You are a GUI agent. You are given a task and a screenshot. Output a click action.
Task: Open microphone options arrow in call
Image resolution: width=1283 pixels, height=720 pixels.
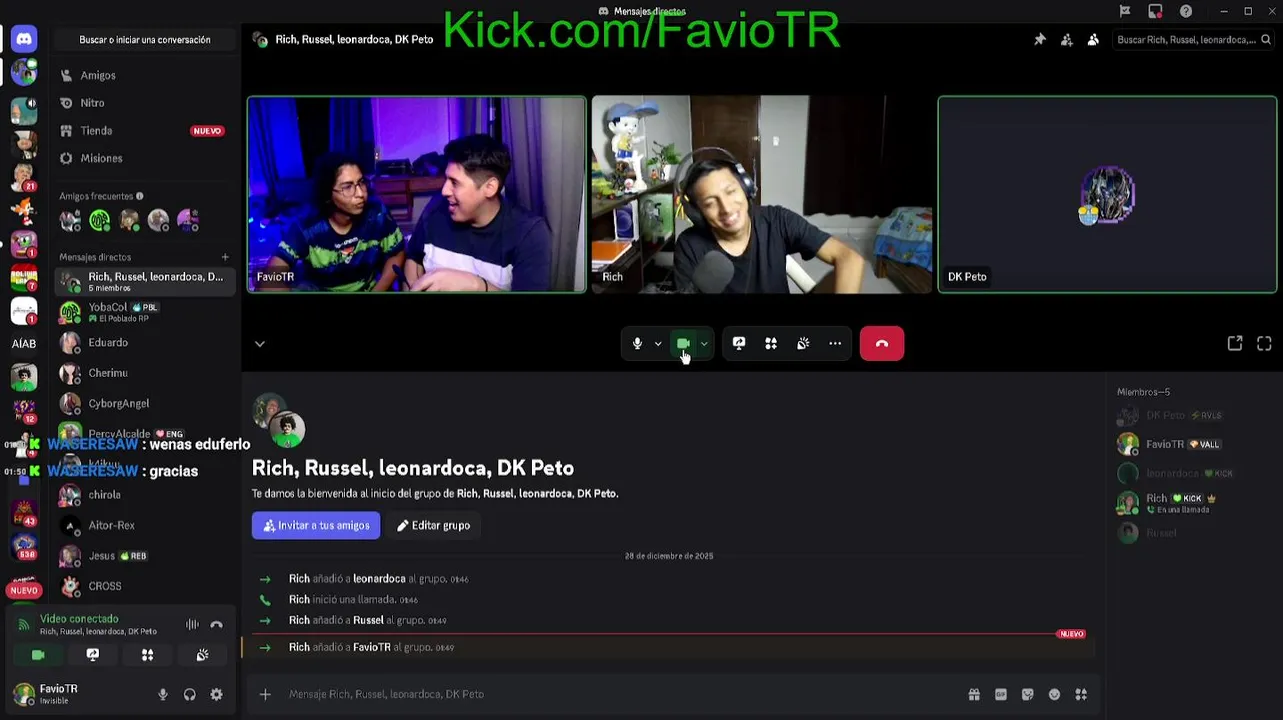coord(658,343)
